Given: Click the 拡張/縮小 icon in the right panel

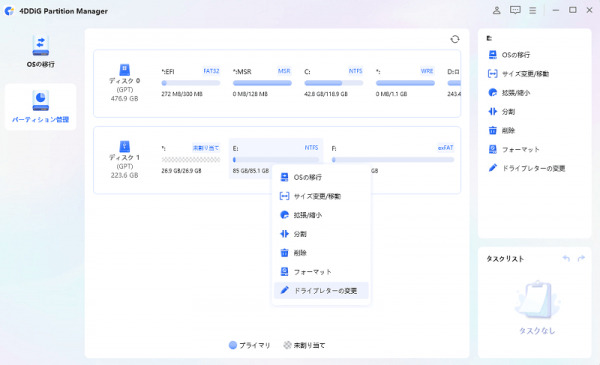Looking at the screenshot, I should tap(492, 93).
